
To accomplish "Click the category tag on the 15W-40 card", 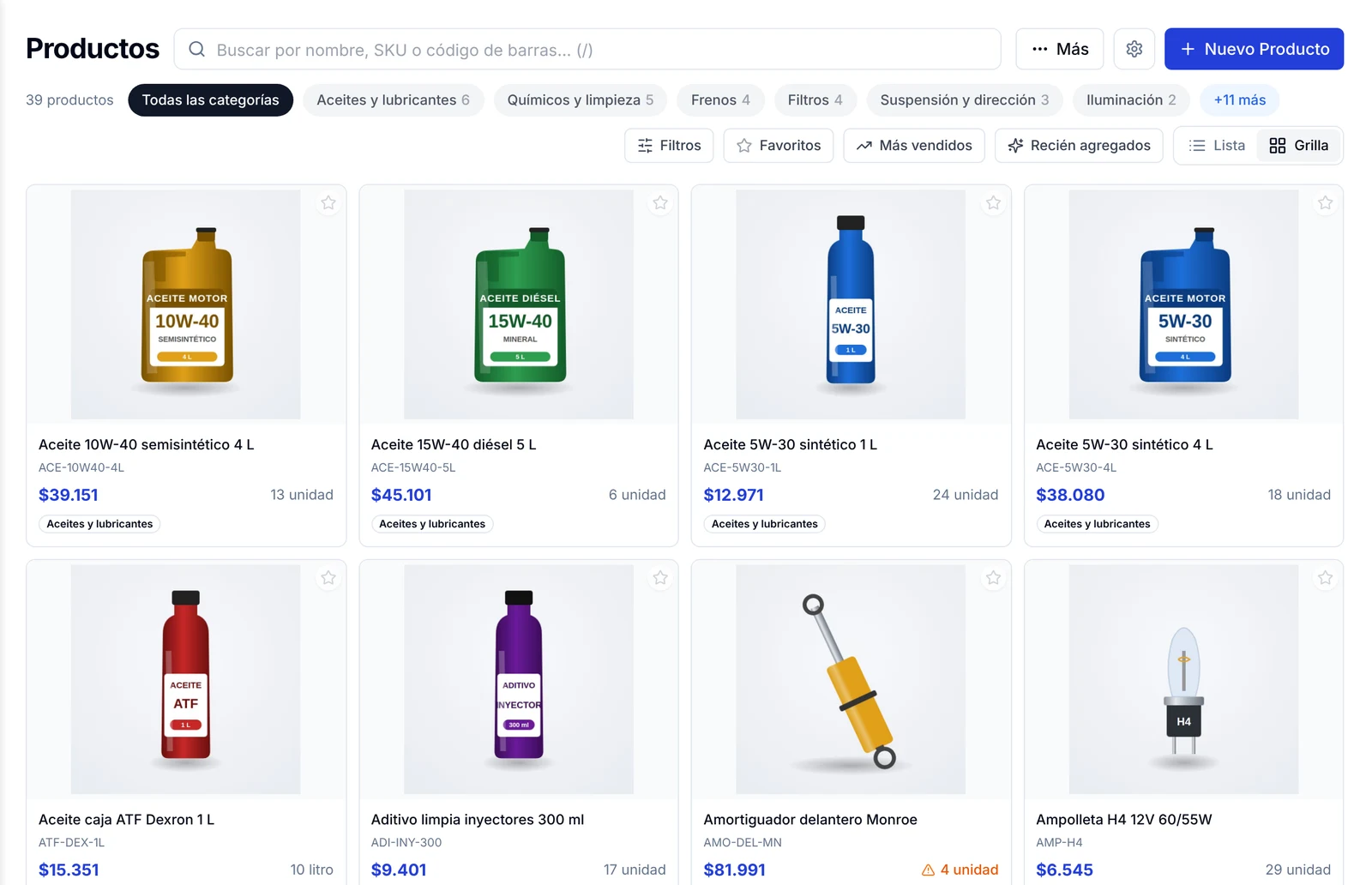I will pos(432,524).
